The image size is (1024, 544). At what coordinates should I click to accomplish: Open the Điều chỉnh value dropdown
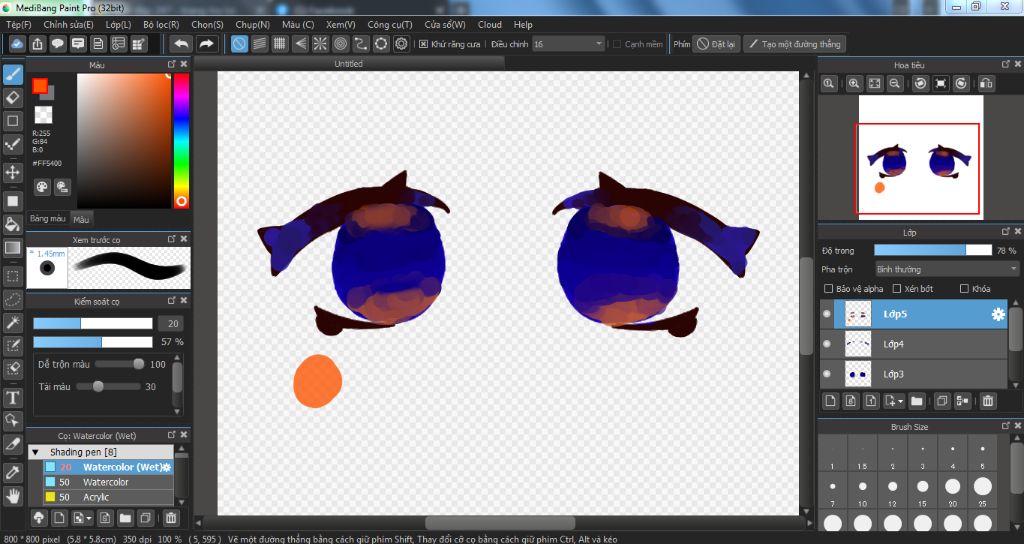[568, 44]
